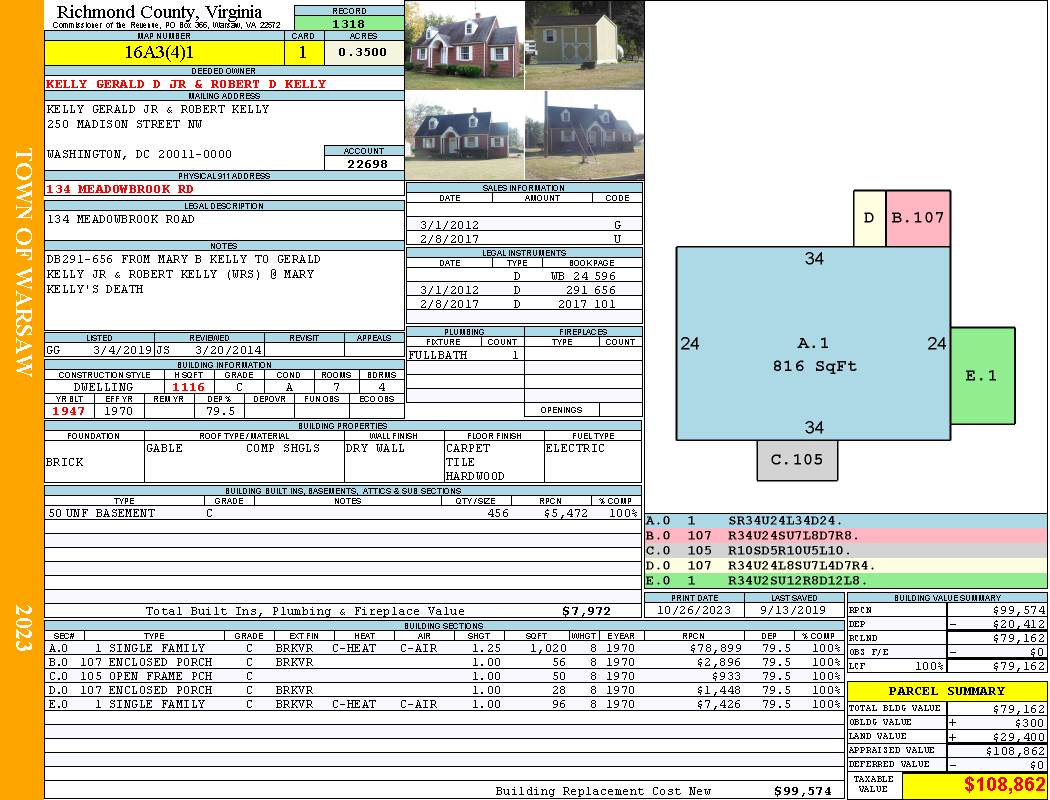Click OBLDG VALUE $300
This screenshot has width=1050, height=800.
(x=1029, y=723)
